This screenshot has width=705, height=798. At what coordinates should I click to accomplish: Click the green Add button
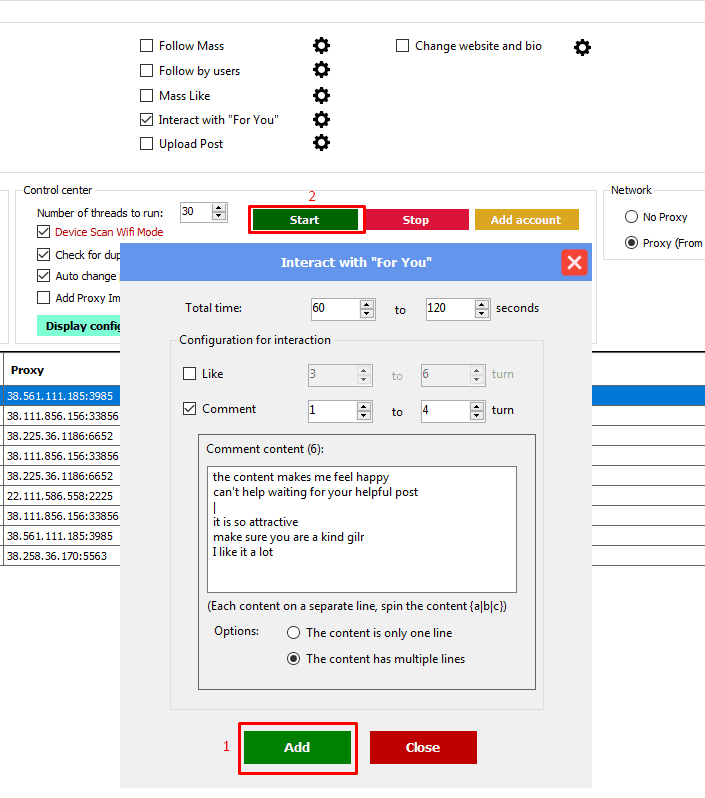(x=297, y=747)
